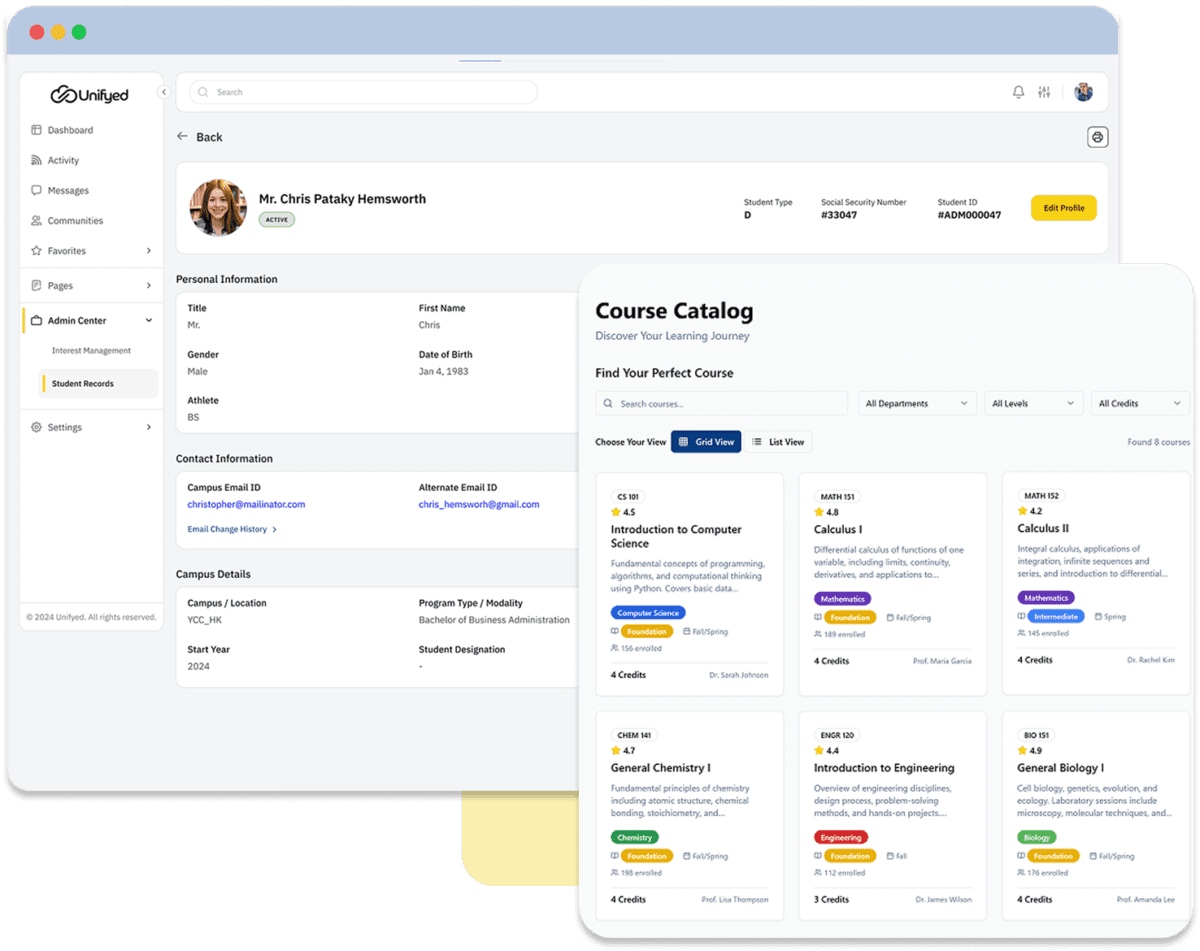Open the All Levels dropdown
Viewport: 1200px width, 951px height.
1034,403
